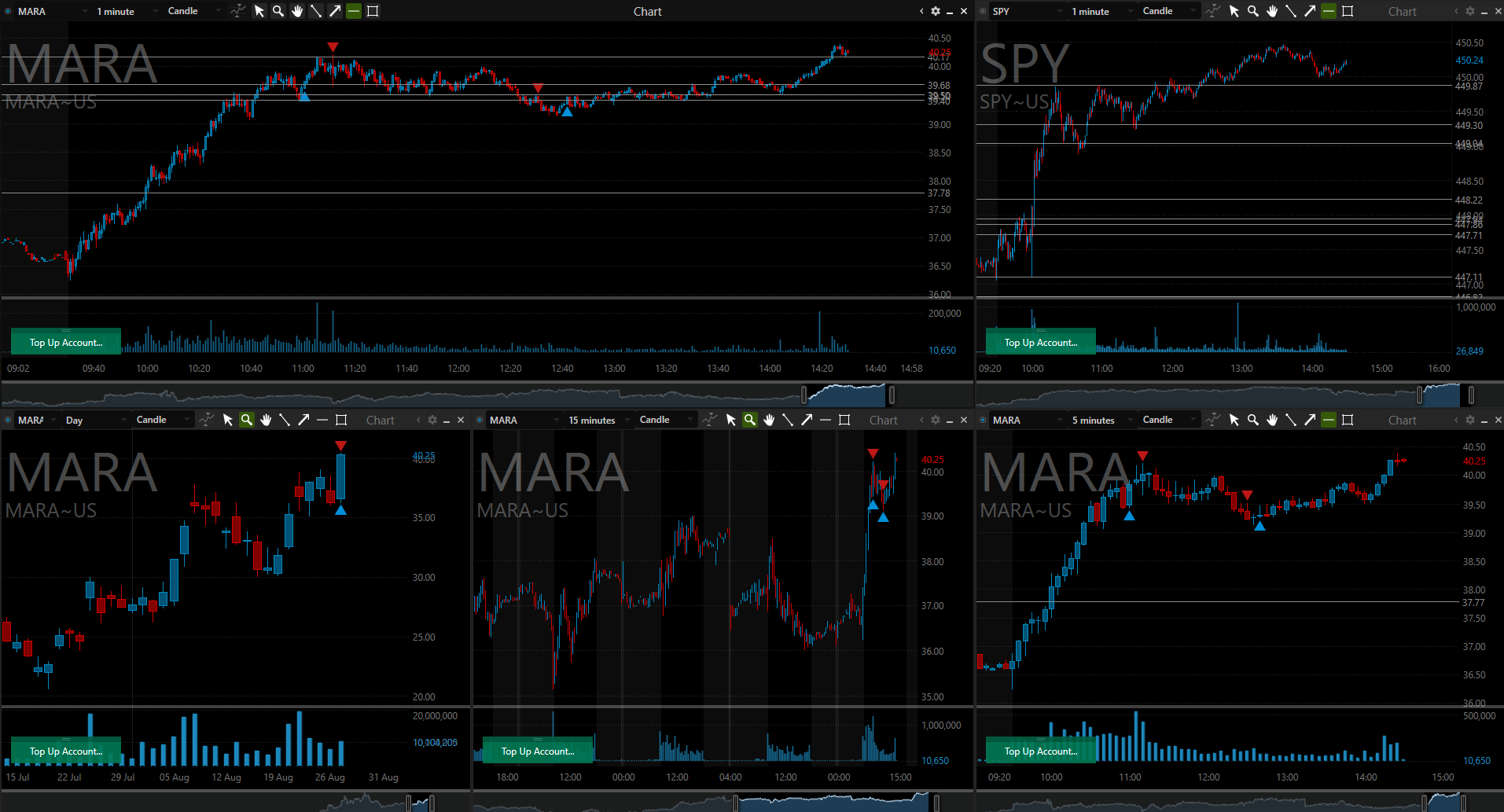
Task: Select the pan hand tool in MARA 1 minute chart
Action: (297, 11)
